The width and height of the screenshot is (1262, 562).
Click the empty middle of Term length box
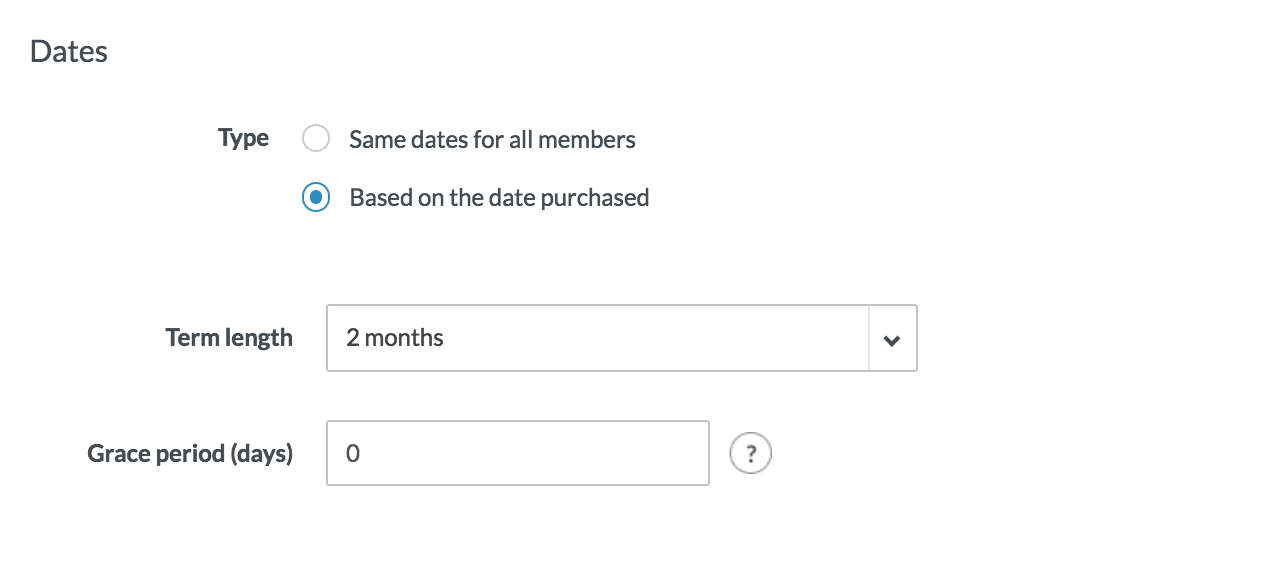[650, 338]
